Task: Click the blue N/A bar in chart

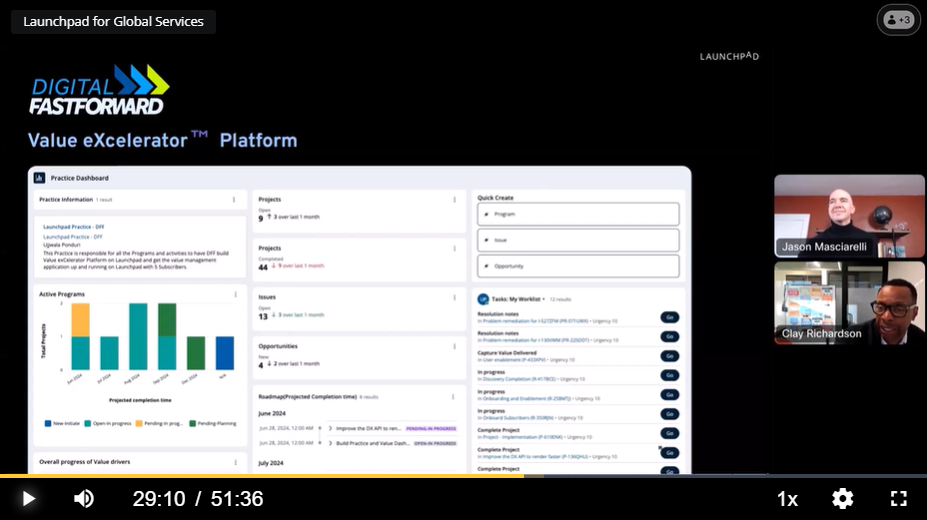Action: click(x=225, y=353)
